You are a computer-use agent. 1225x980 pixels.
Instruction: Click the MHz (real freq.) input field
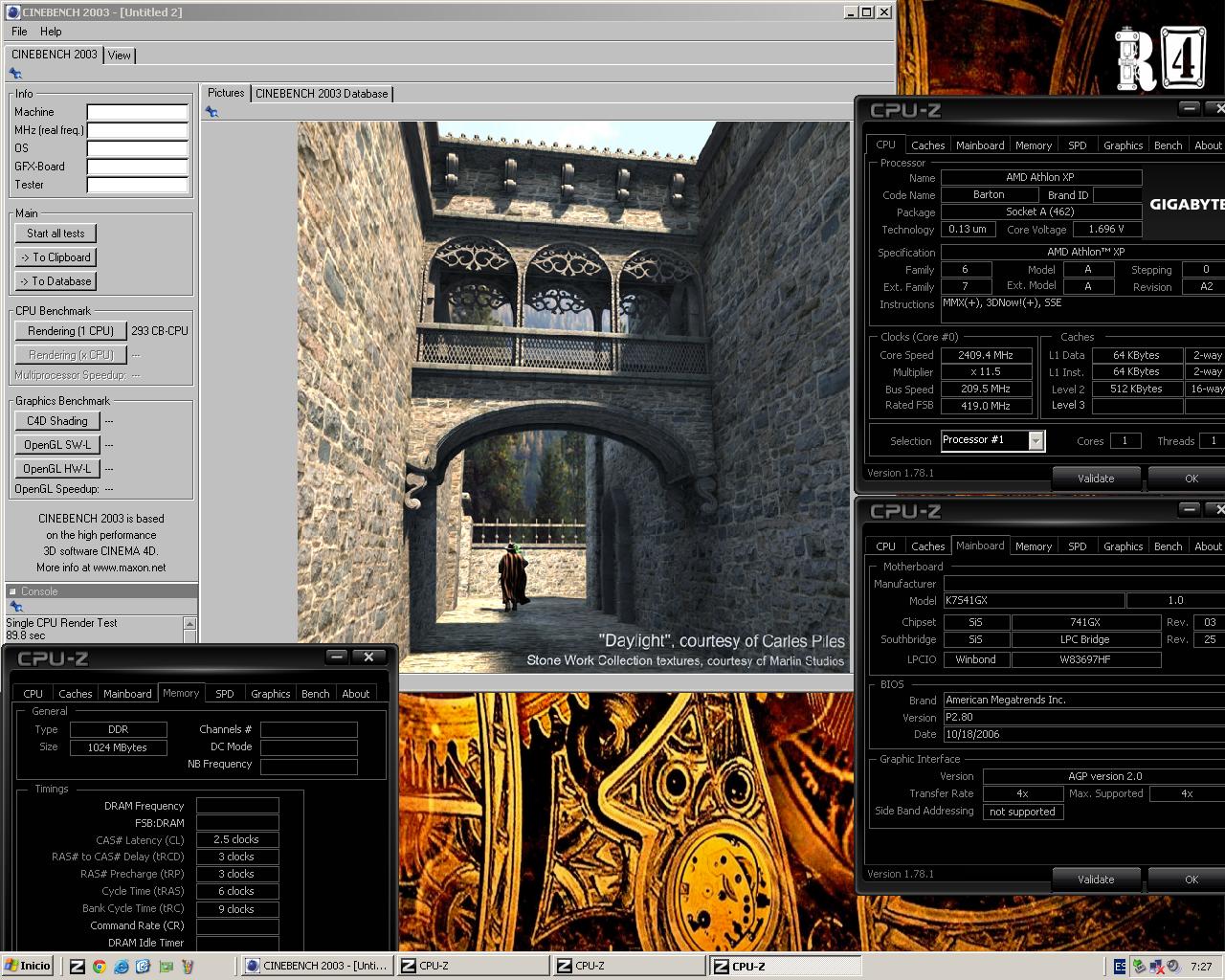[x=138, y=130]
